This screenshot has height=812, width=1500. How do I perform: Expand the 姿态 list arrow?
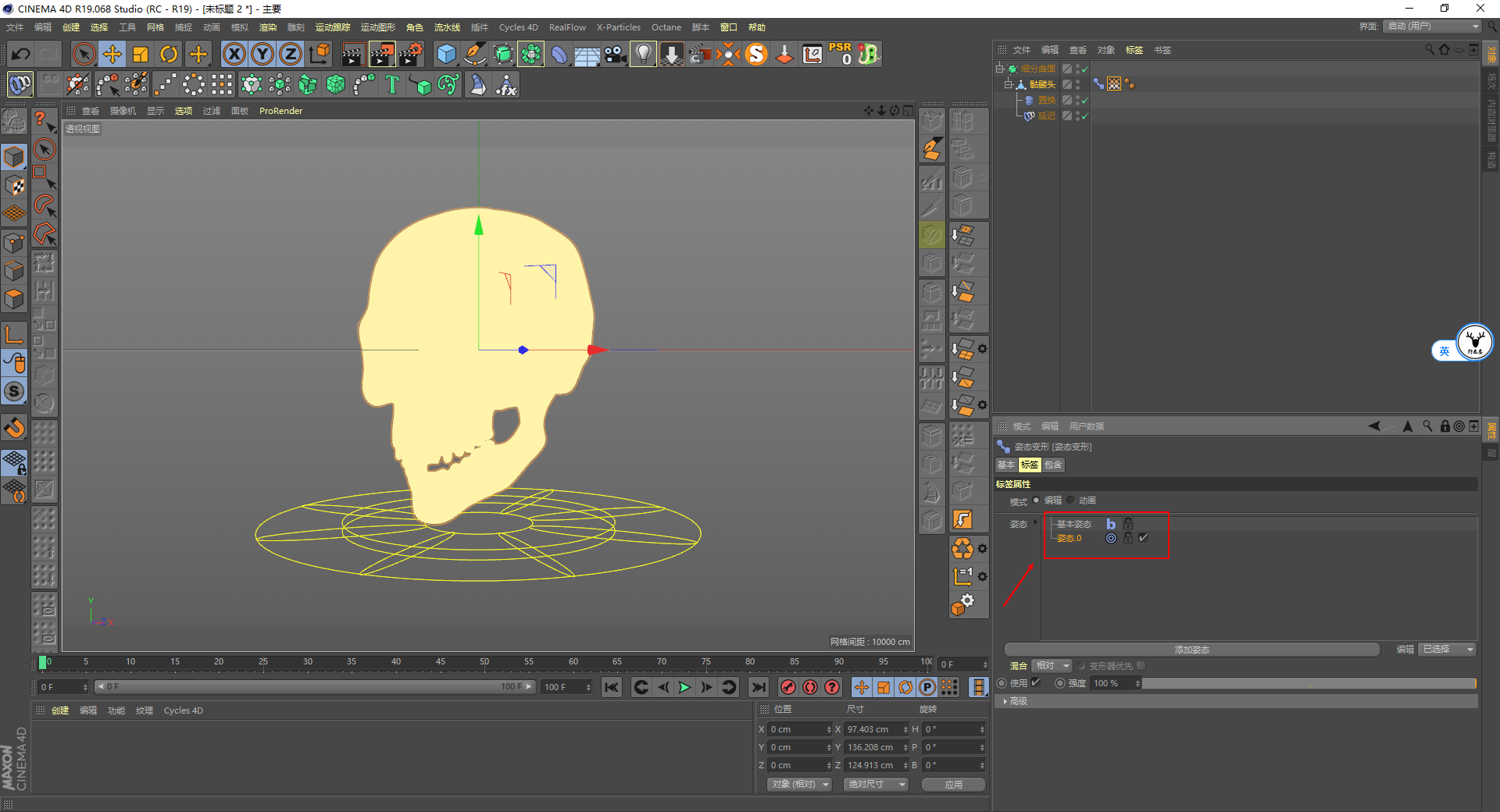coord(1036,522)
